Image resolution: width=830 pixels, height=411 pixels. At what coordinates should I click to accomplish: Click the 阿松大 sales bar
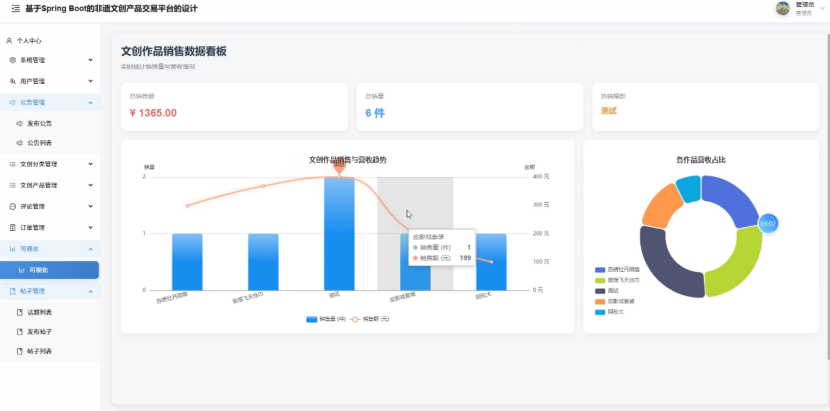491,262
